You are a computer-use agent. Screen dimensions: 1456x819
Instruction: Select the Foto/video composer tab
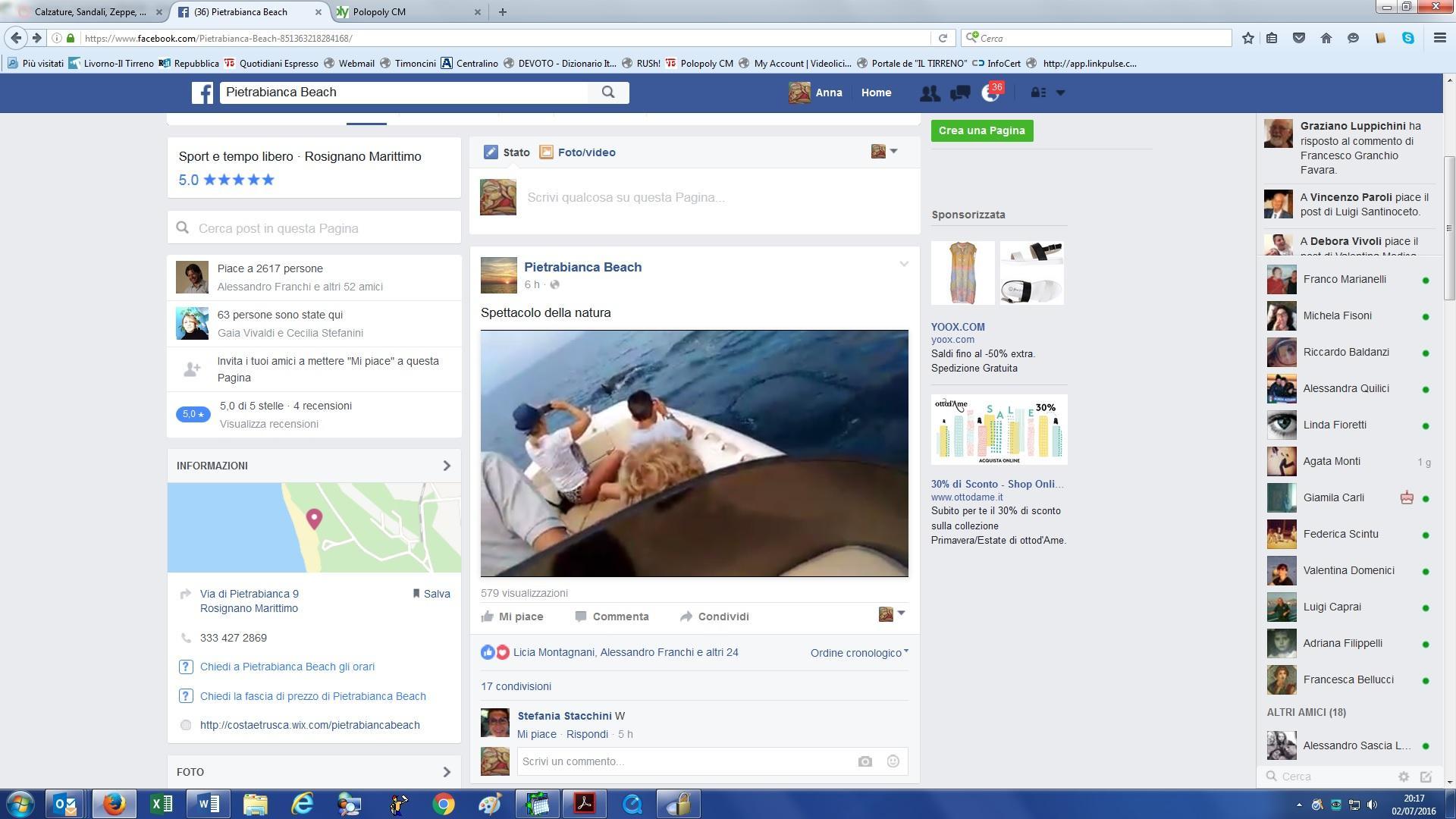(578, 152)
